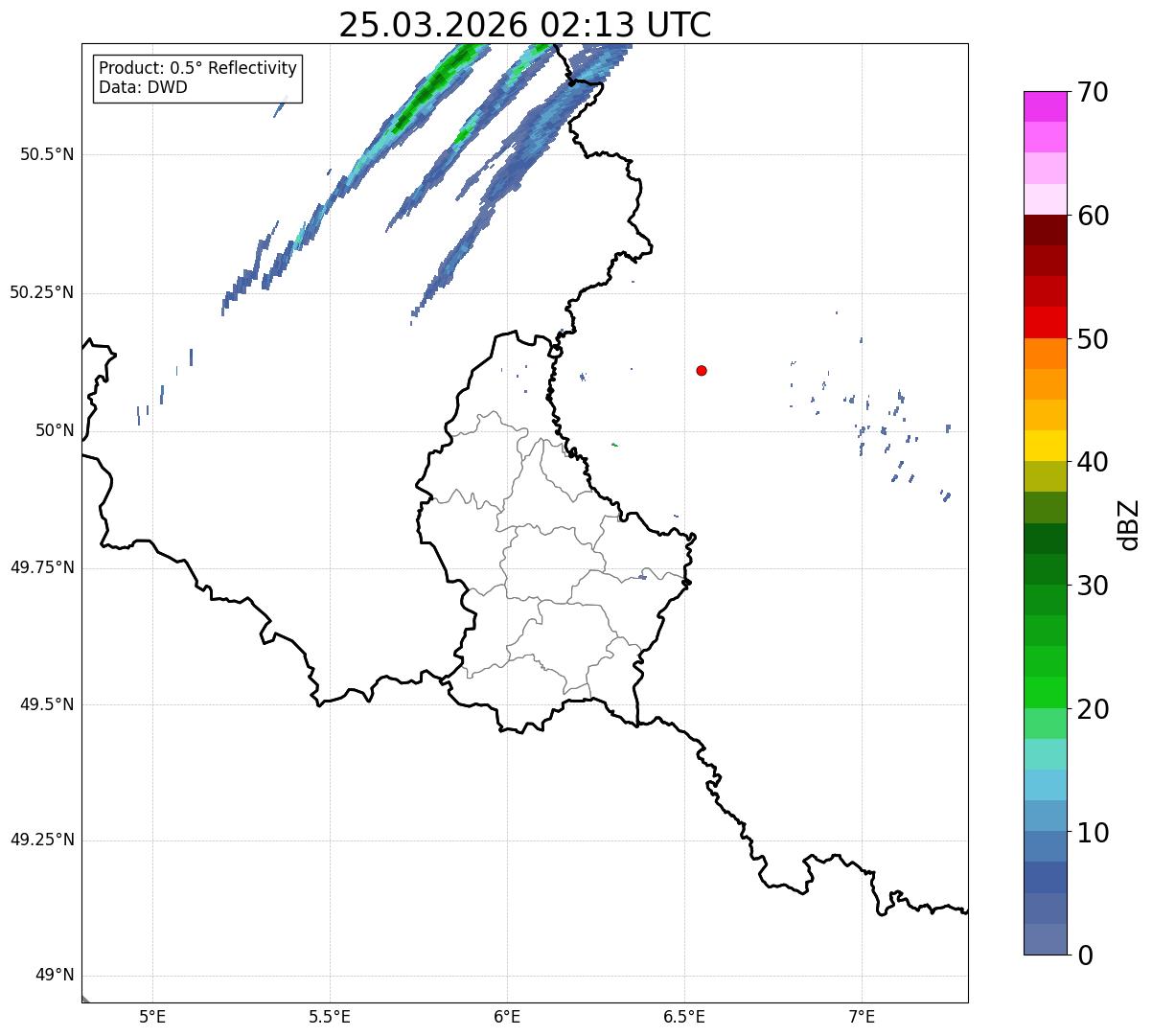Click the magenta top colorbar segment
The width and height of the screenshot is (1152, 1036).
[1045, 106]
